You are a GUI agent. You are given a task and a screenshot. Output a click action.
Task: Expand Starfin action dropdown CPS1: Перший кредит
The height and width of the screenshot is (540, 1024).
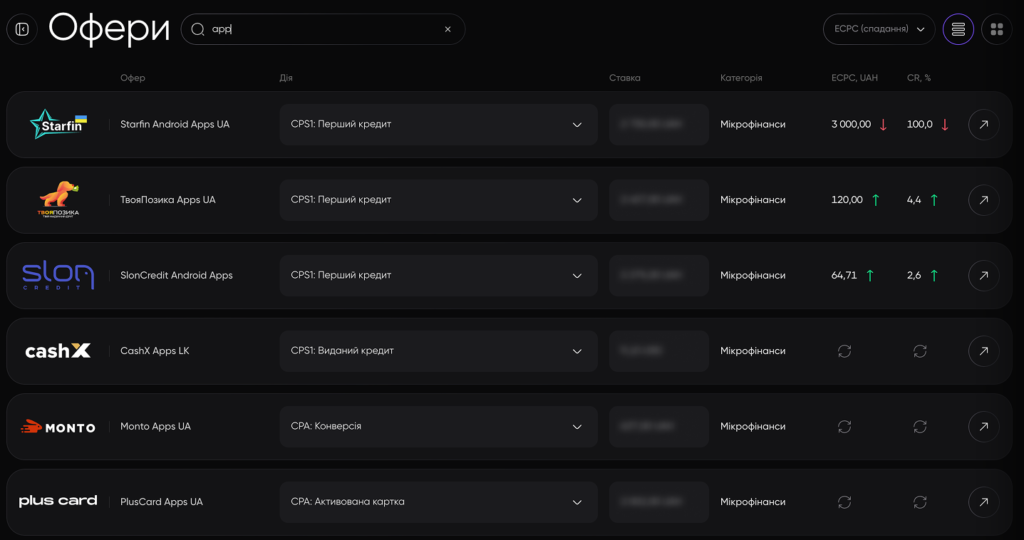(x=438, y=124)
